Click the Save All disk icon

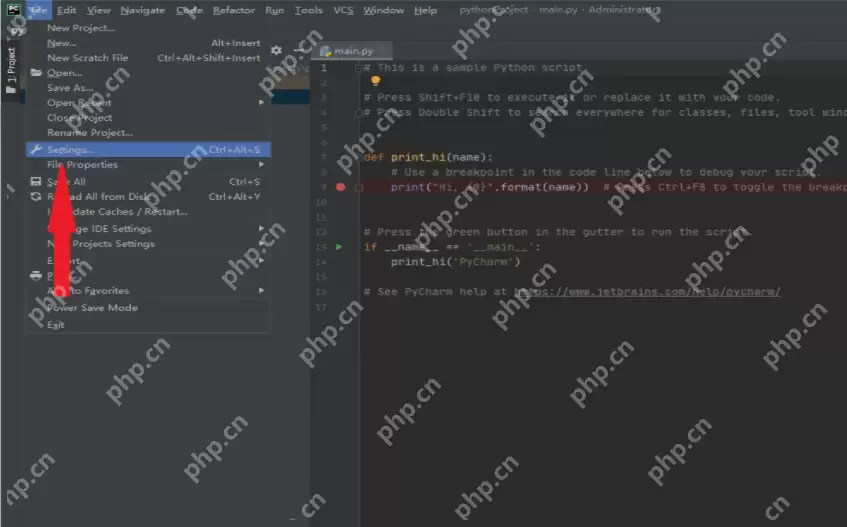coord(36,182)
